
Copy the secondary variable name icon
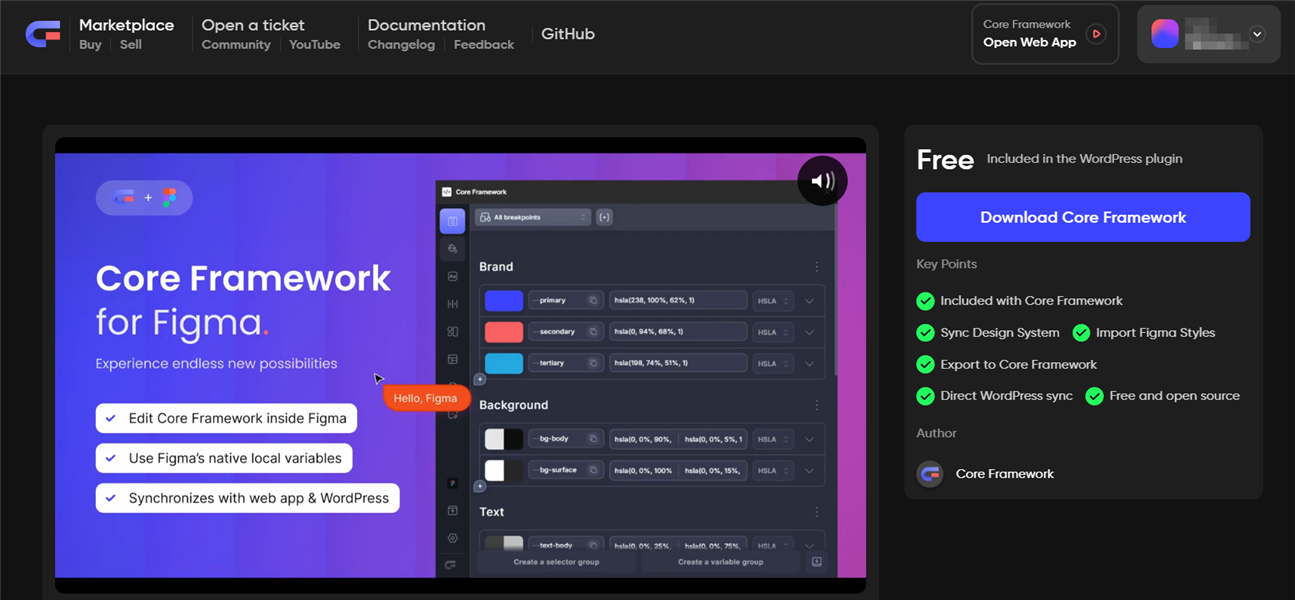click(593, 332)
